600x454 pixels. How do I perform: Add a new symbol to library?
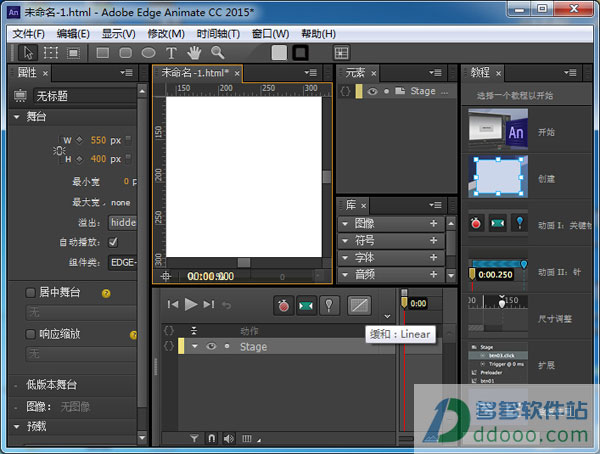click(x=434, y=240)
